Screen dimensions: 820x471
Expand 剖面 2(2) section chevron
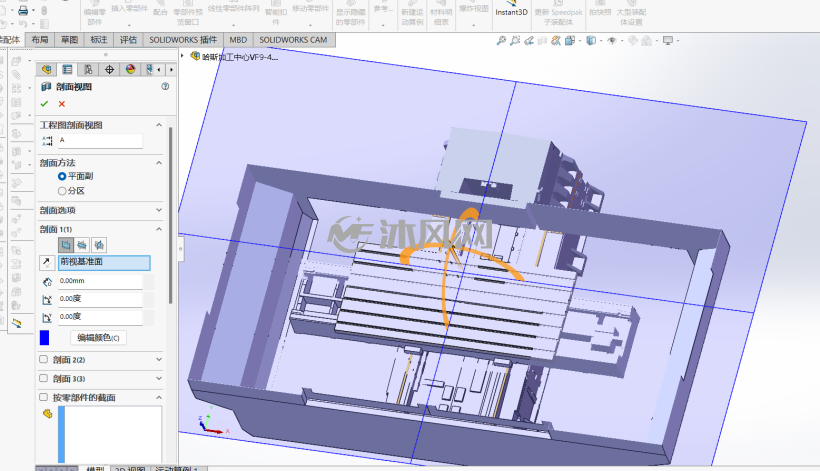(159, 360)
